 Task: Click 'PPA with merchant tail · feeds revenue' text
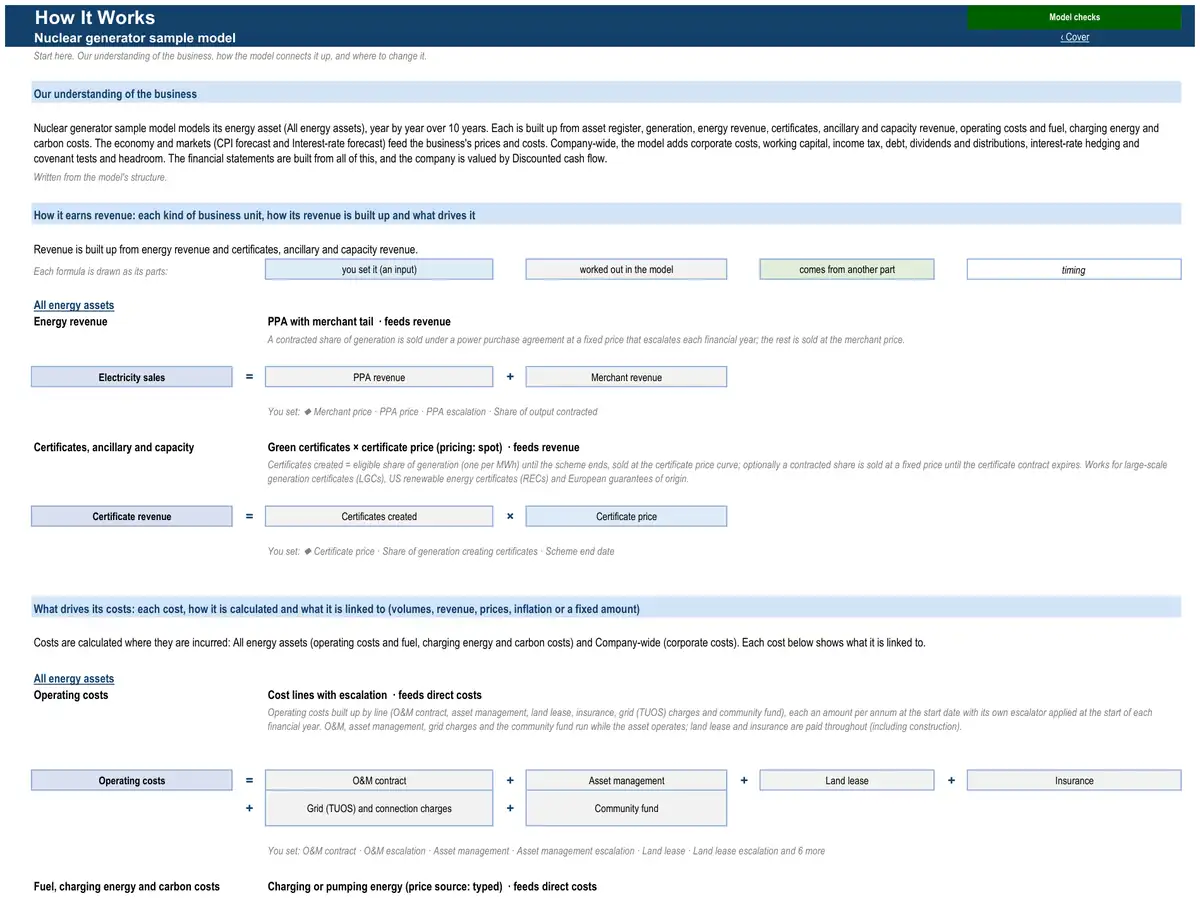pyautogui.click(x=359, y=322)
